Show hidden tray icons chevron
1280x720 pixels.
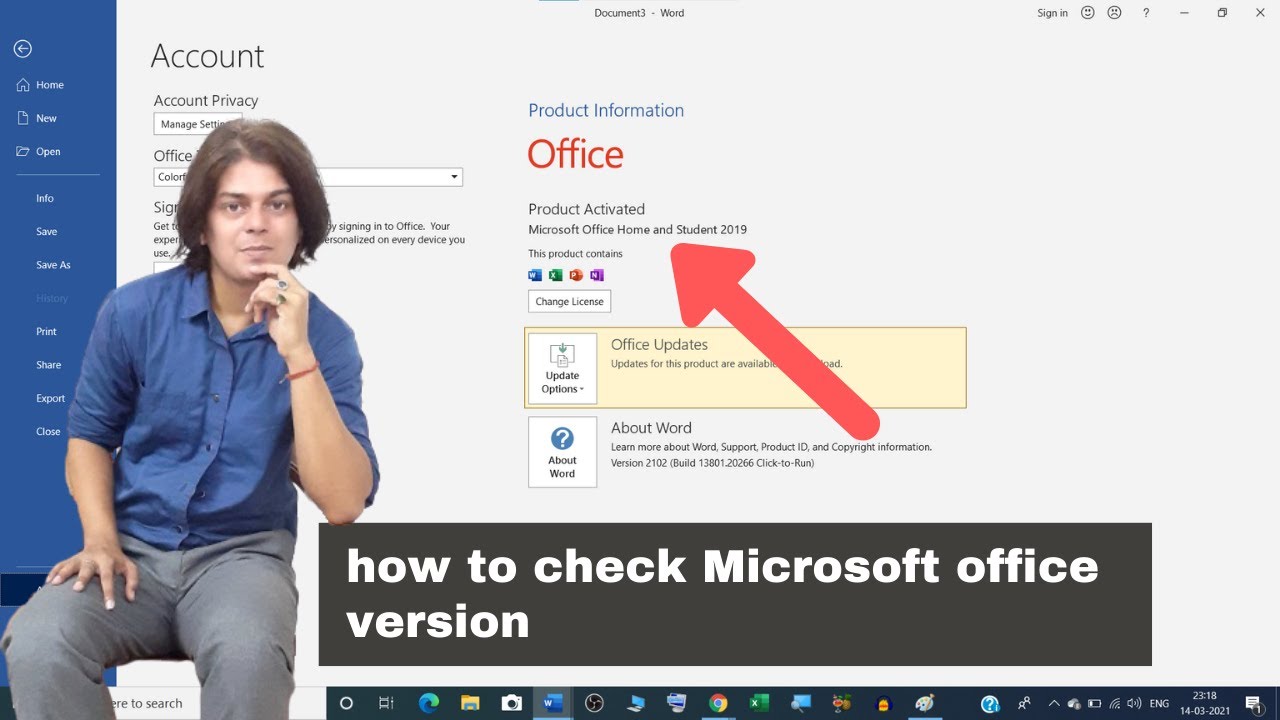click(x=1052, y=703)
